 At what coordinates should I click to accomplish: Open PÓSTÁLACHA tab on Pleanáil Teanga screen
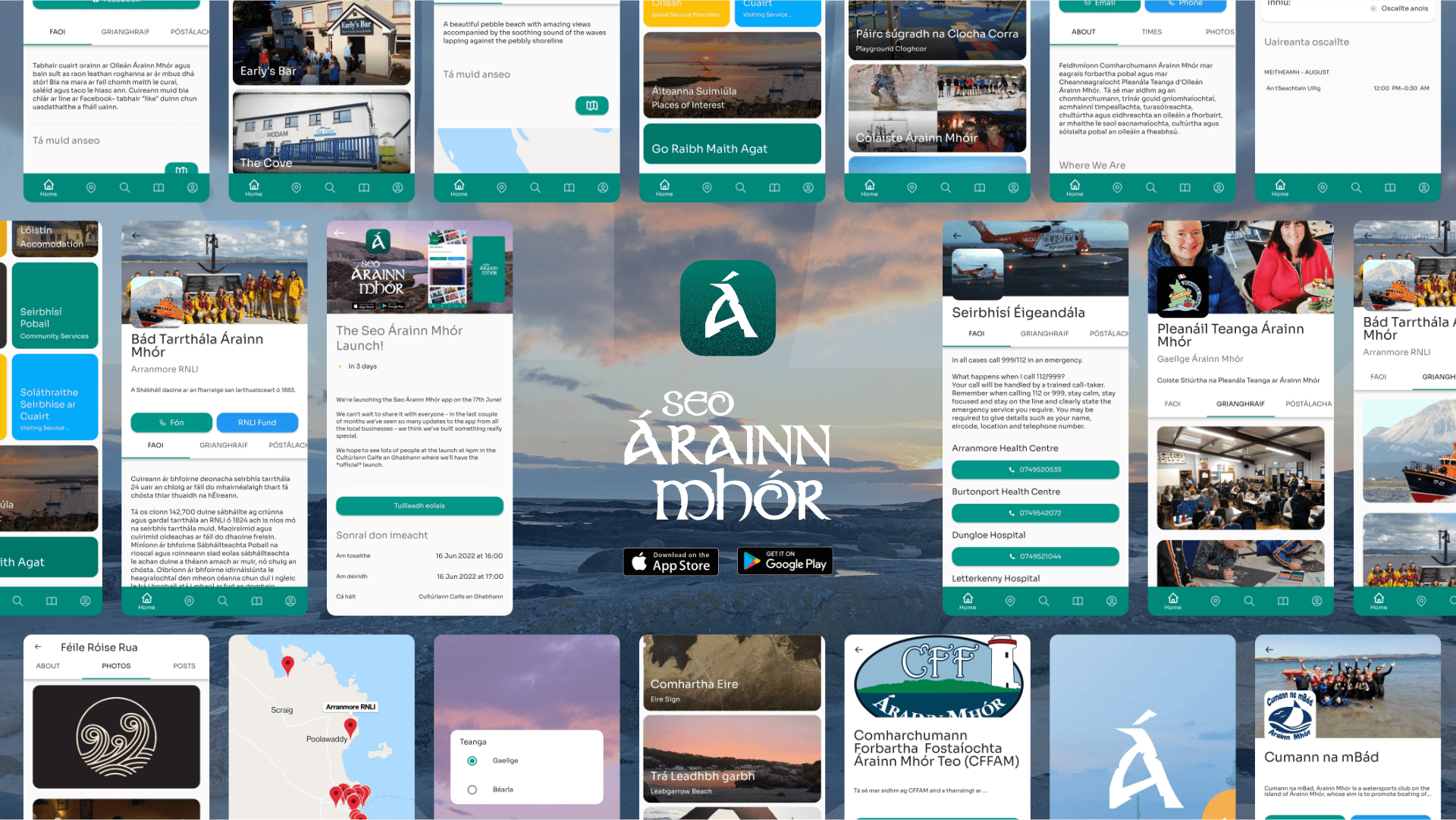[x=1308, y=404]
